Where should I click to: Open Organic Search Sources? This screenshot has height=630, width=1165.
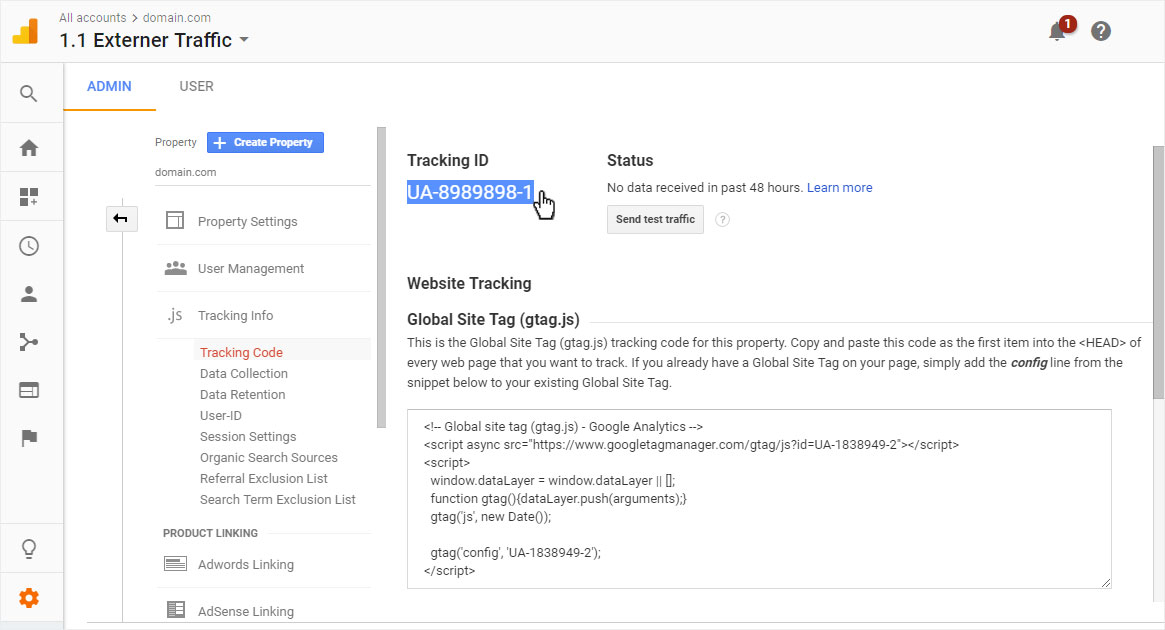269,458
